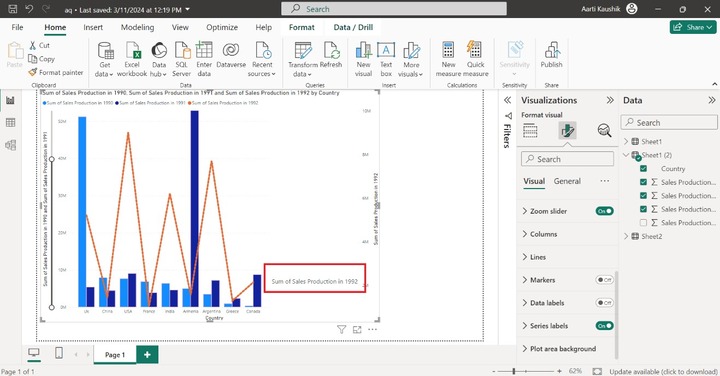The height and width of the screenshot is (376, 720).
Task: Click the Refresh queries icon
Action: pyautogui.click(x=331, y=50)
